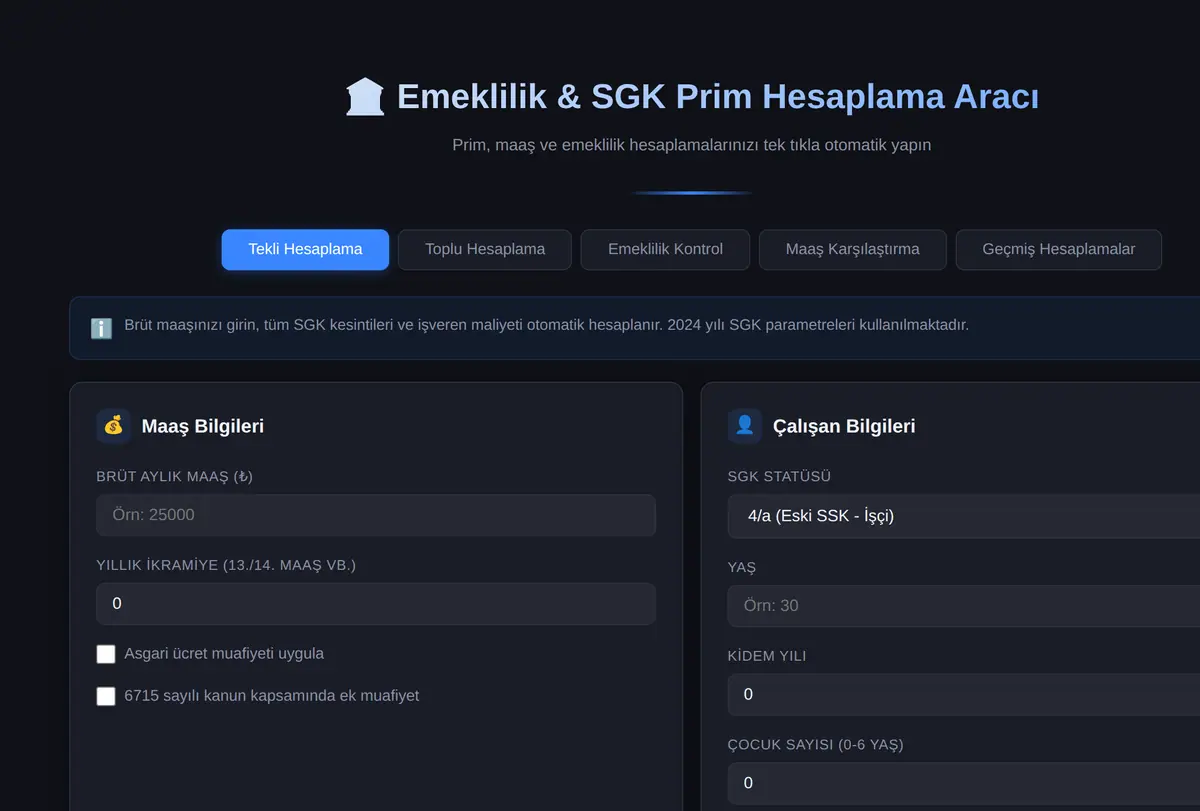This screenshot has width=1200, height=811.
Task: Click the SGK STATÜSÜ label
Action: pos(780,477)
